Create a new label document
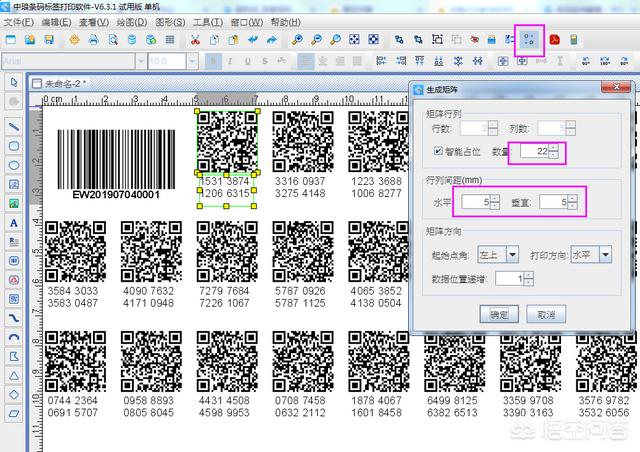 [x=11, y=40]
